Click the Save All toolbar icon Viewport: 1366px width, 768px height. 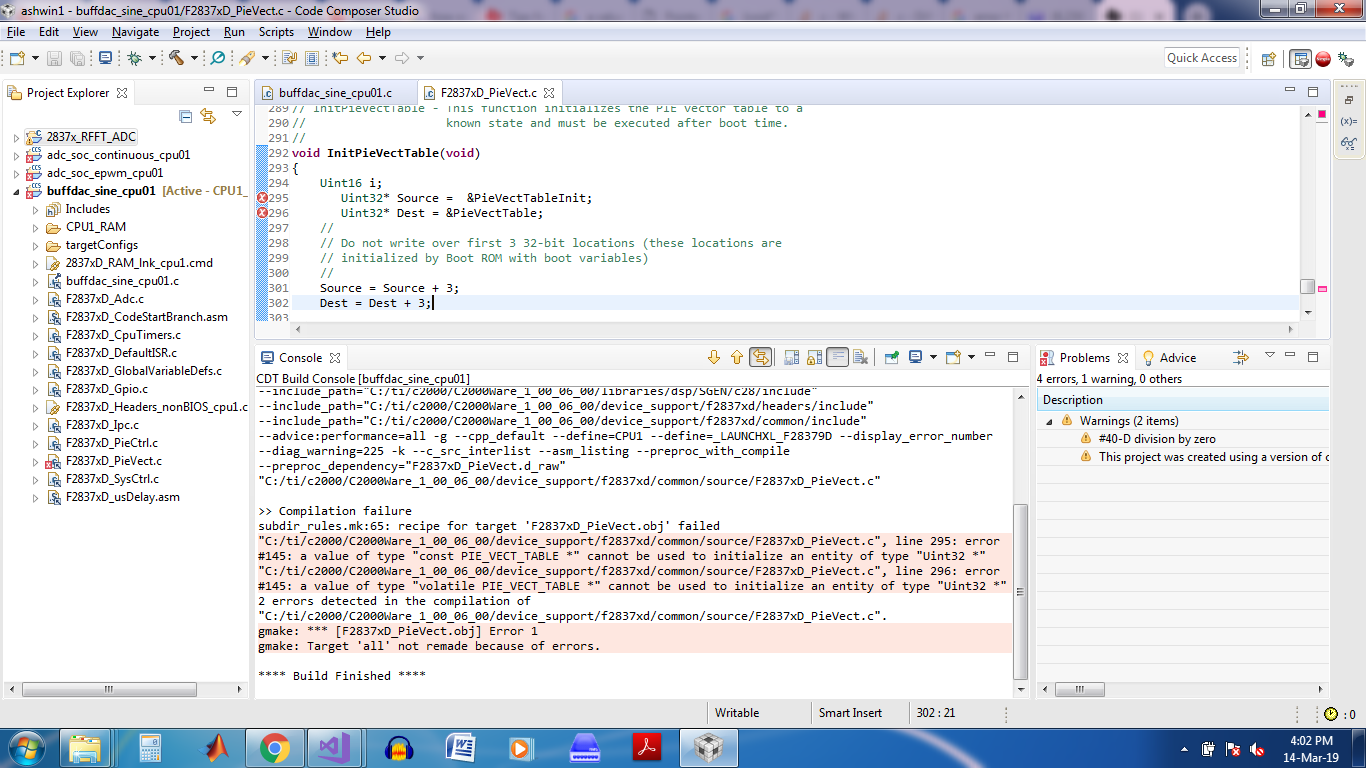tap(77, 58)
